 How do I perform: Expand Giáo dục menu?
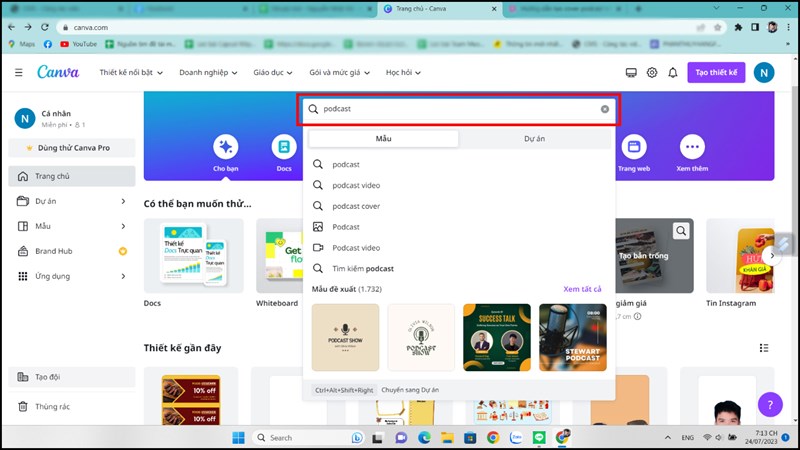273,72
